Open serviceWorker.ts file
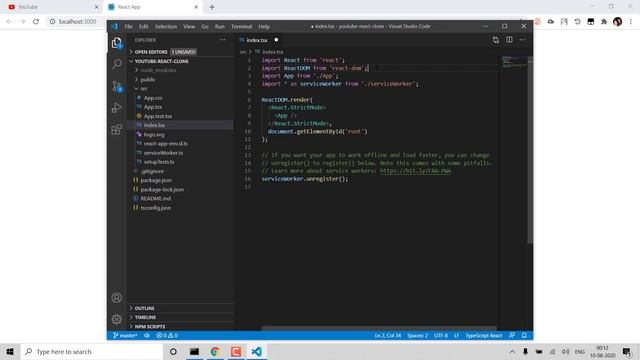 (163, 153)
